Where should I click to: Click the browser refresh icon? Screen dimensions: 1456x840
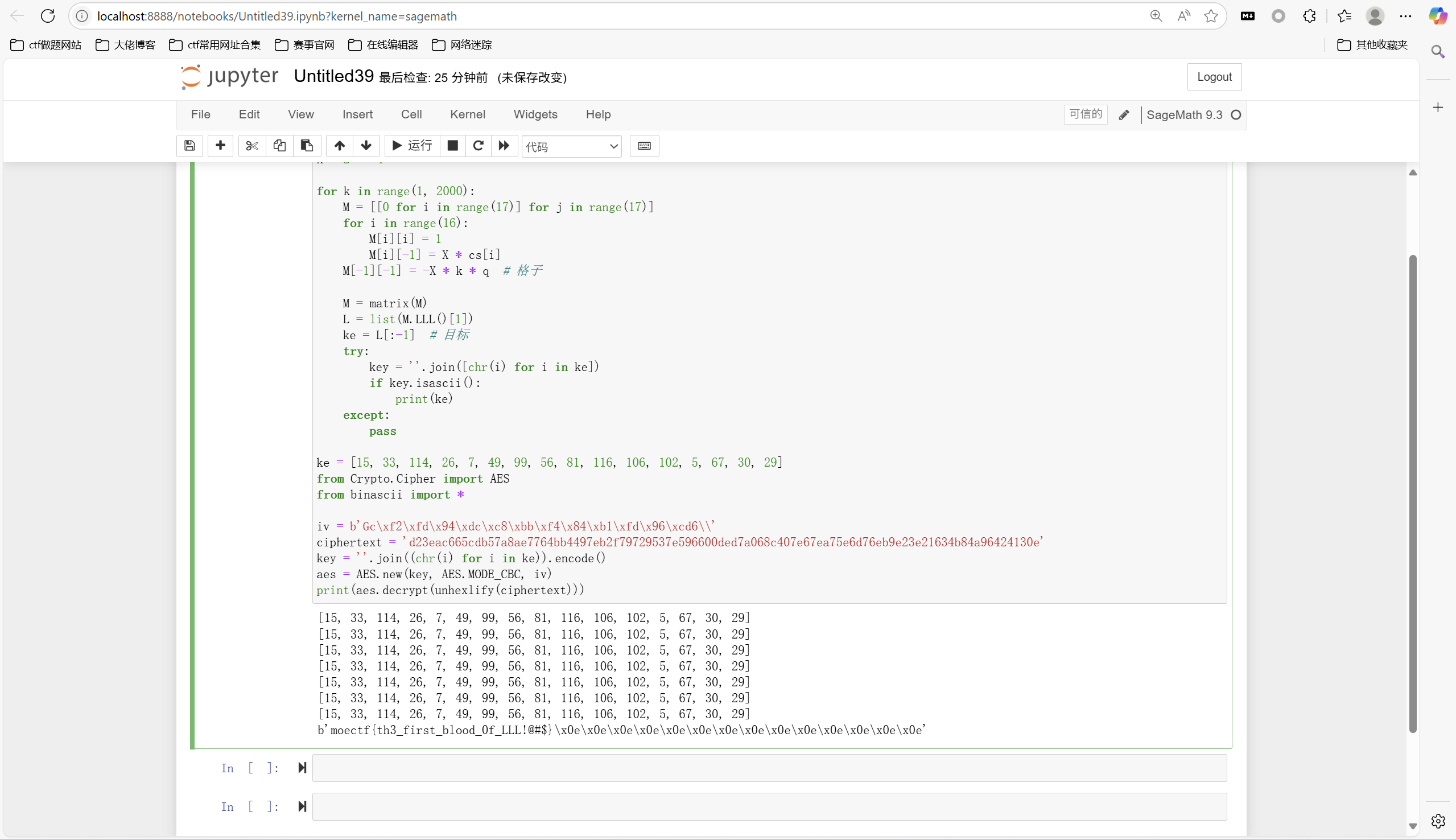[48, 16]
